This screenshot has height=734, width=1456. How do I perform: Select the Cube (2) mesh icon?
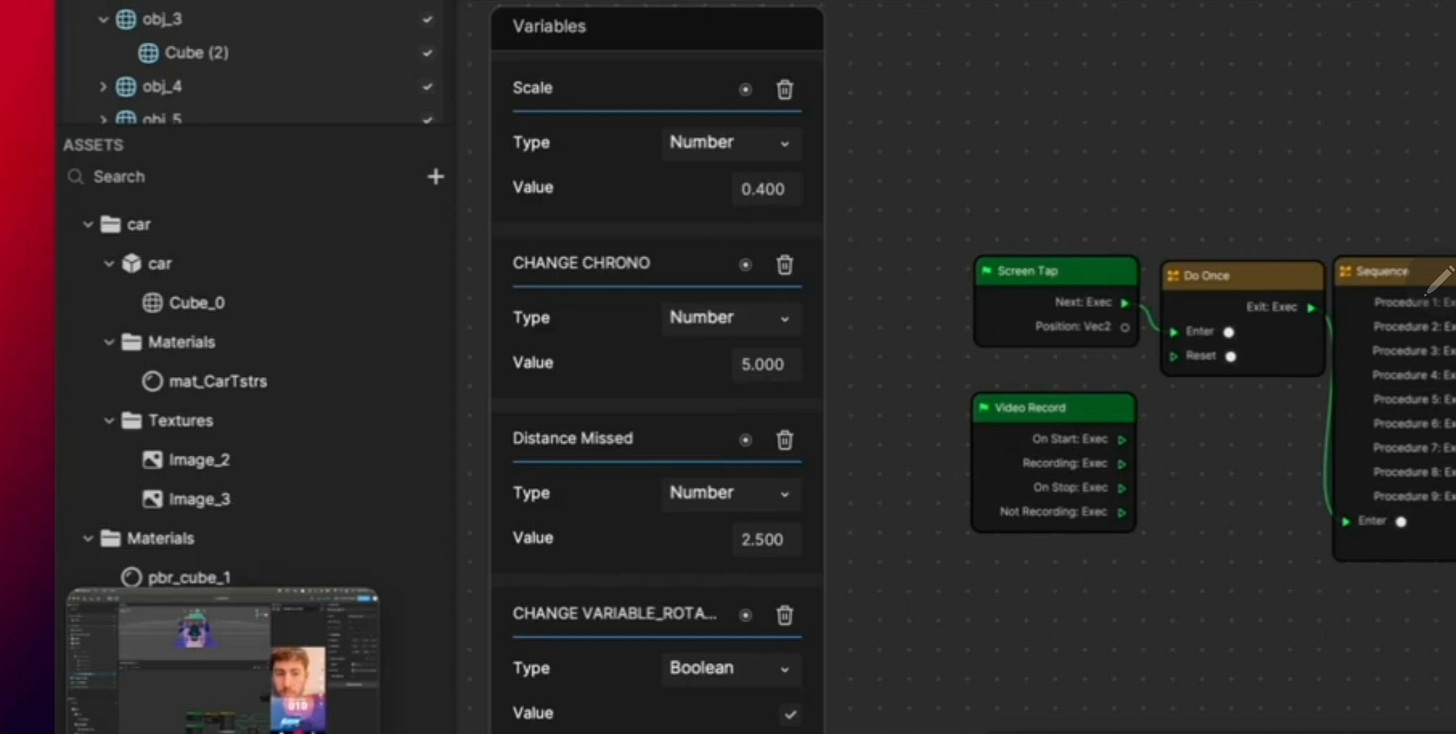(x=148, y=53)
